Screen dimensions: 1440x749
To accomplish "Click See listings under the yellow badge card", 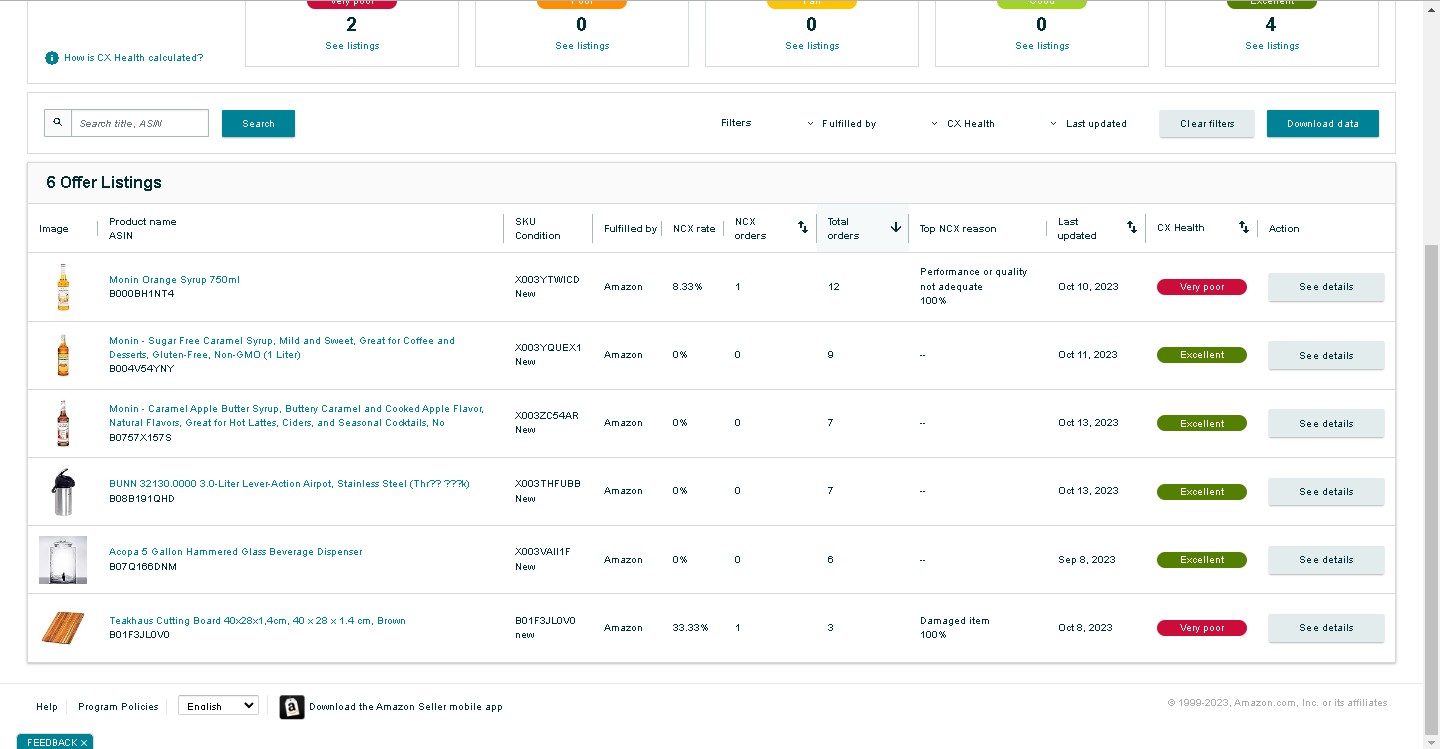I will coord(812,46).
